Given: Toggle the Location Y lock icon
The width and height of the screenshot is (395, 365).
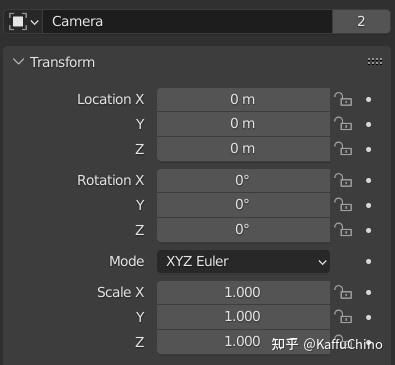Looking at the screenshot, I should point(343,124).
